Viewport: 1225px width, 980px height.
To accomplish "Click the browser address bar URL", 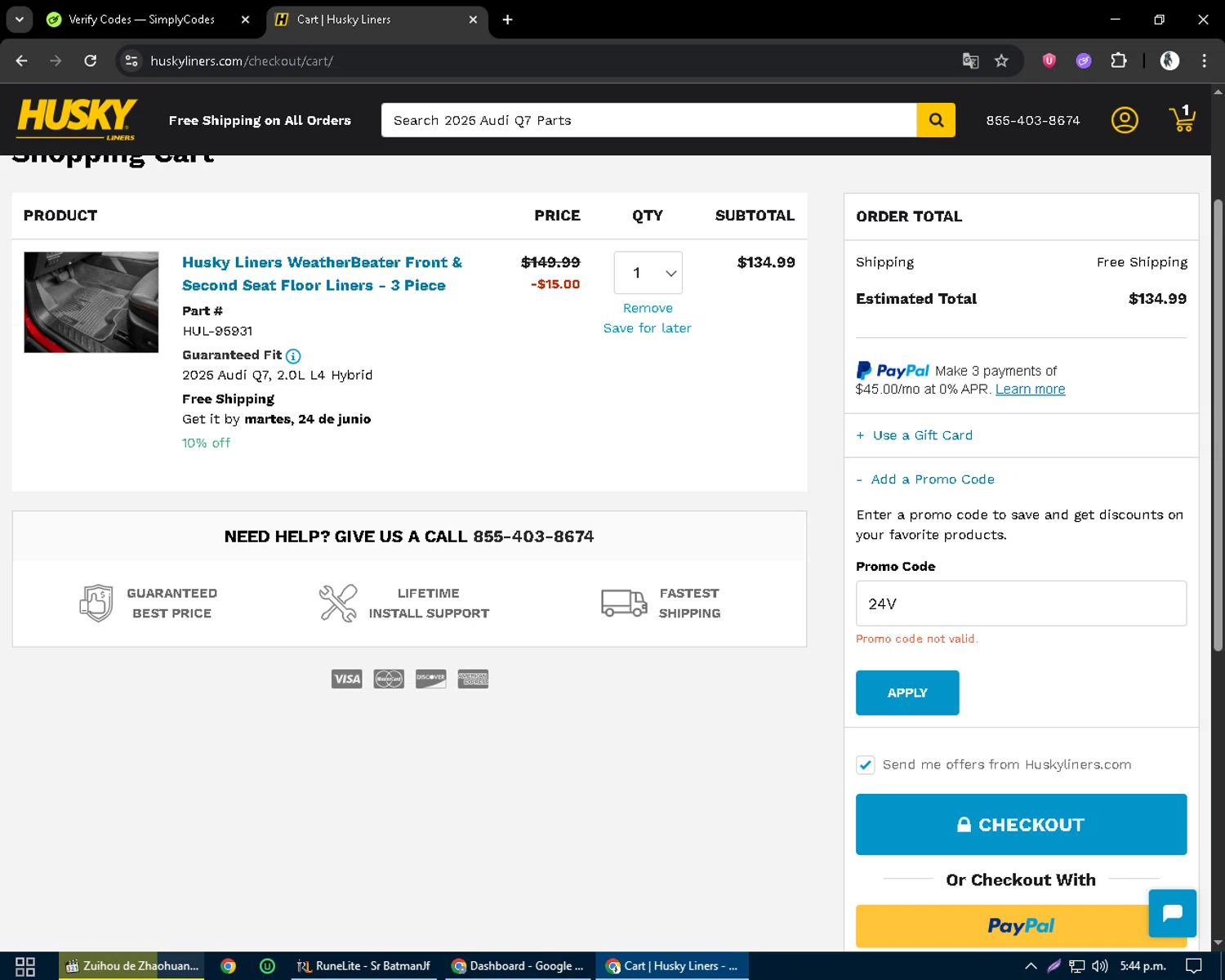I will (242, 60).
